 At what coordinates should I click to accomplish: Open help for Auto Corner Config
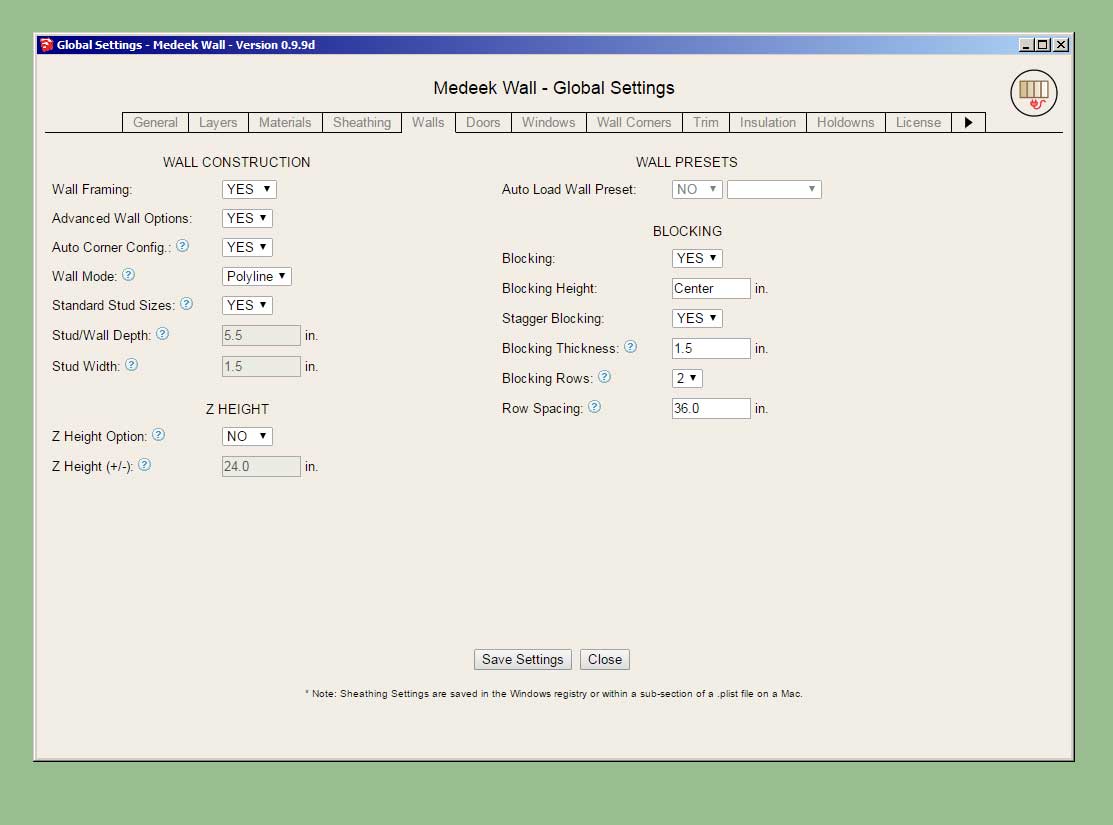[x=182, y=246]
